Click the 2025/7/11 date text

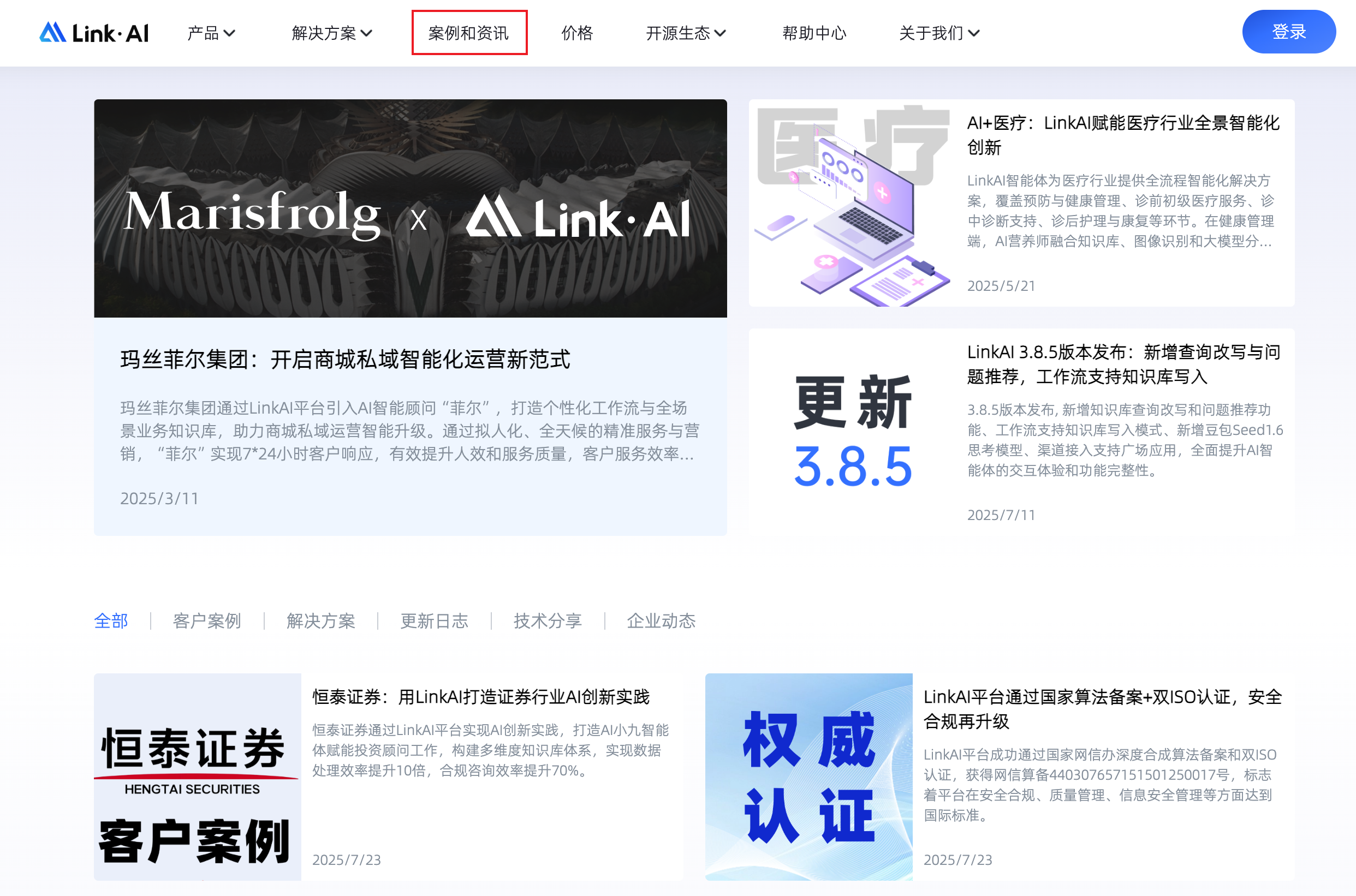tap(1001, 516)
